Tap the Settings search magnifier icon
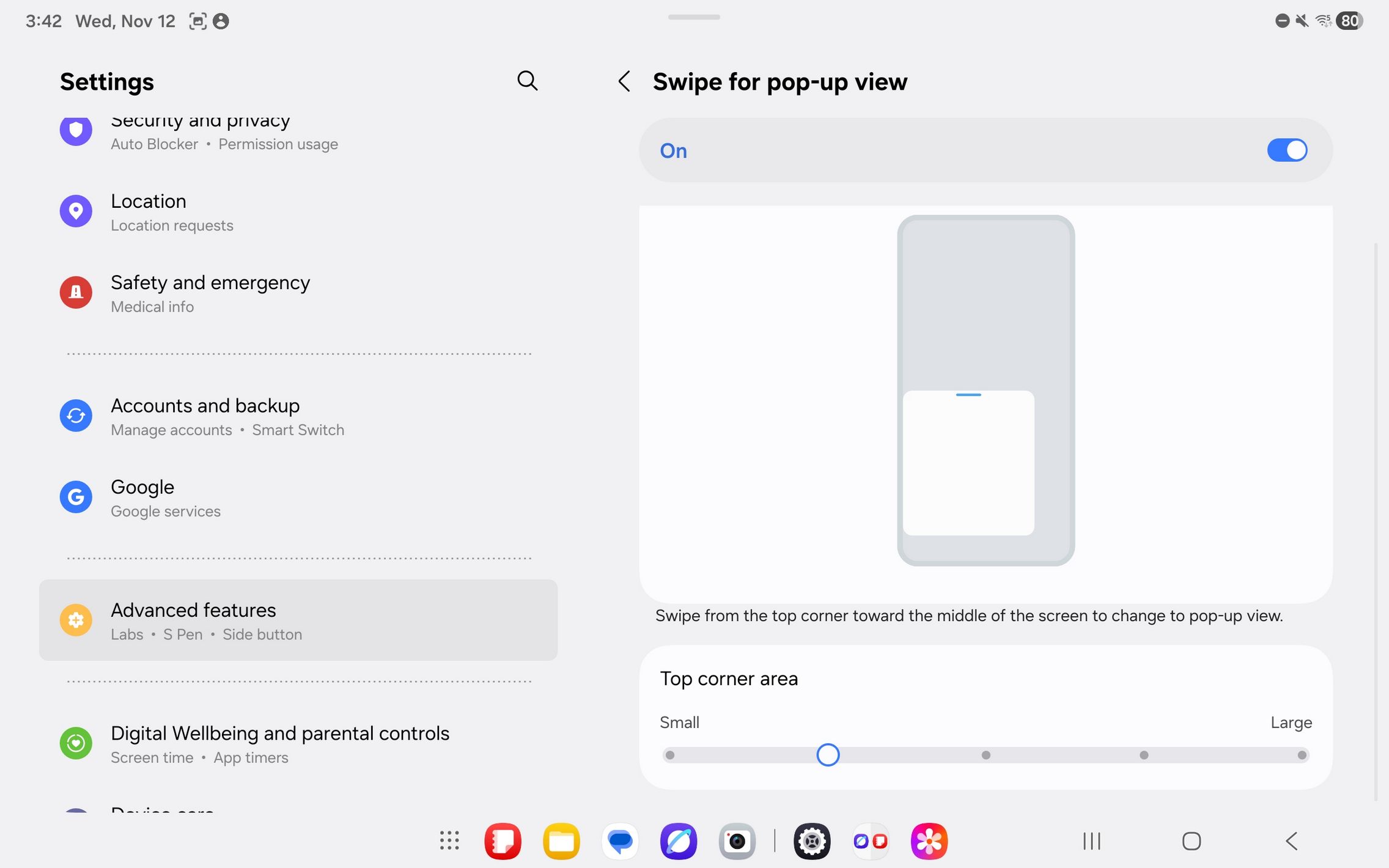 527,81
